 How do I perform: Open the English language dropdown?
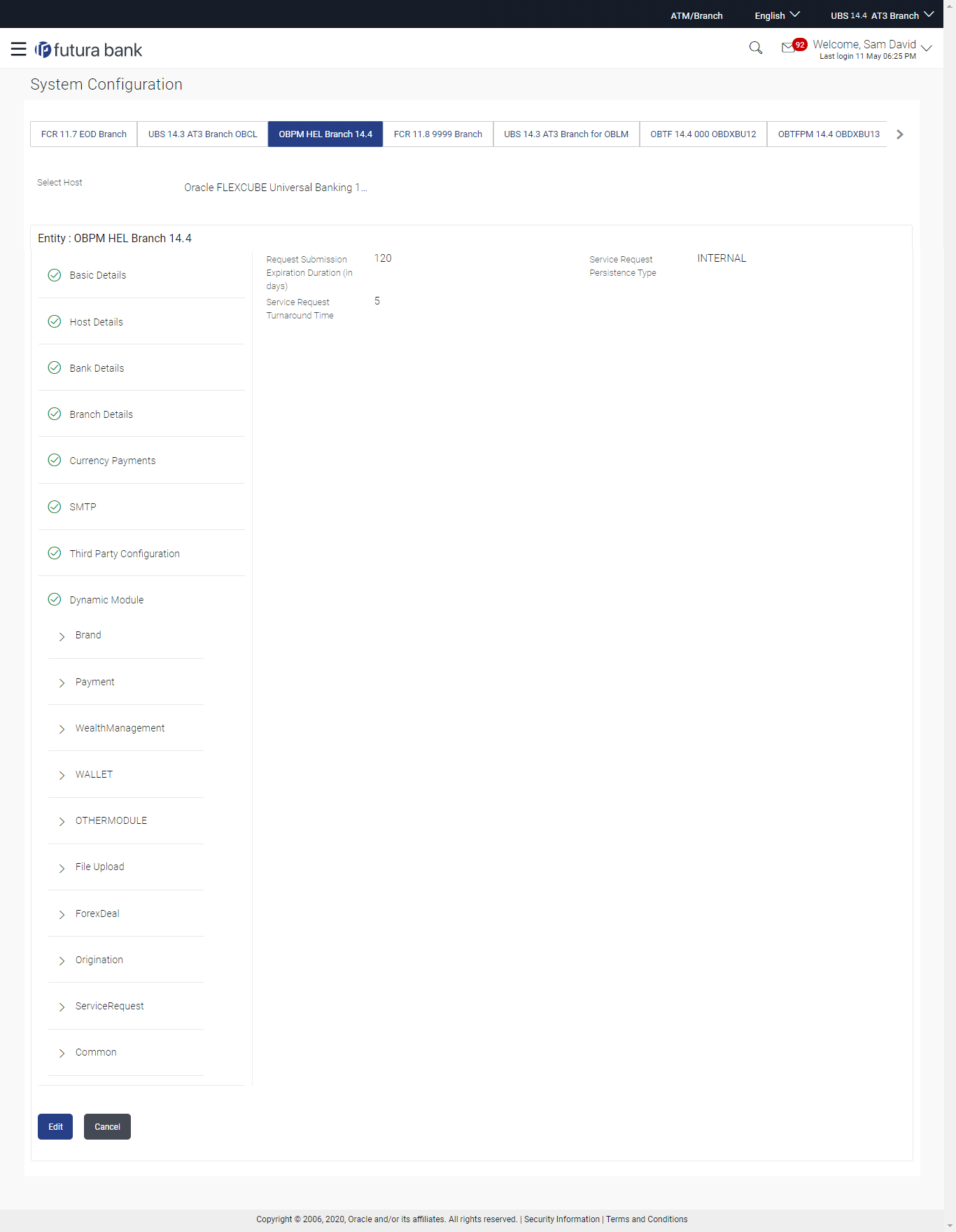[x=777, y=15]
